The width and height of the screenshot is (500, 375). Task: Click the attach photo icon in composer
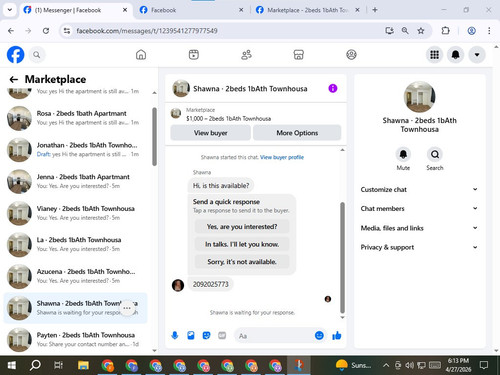pos(191,335)
